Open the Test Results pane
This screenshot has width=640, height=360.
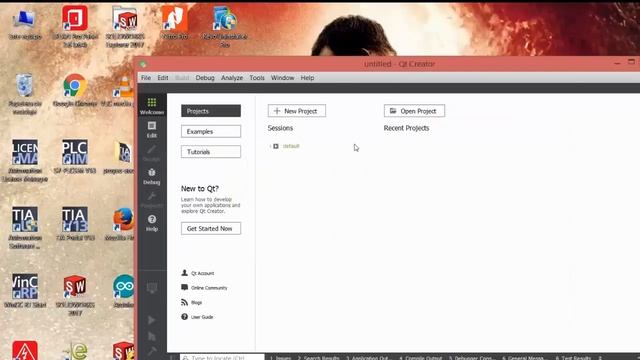click(573, 358)
